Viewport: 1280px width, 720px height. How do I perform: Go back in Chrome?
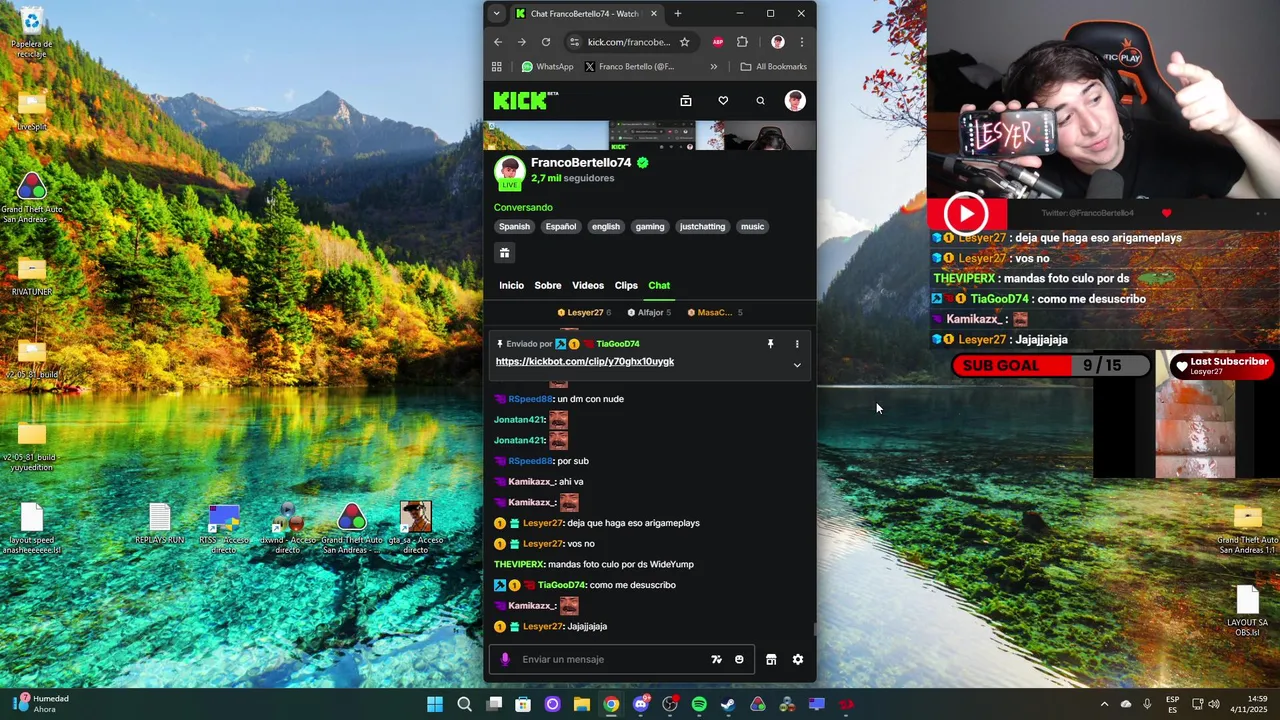(498, 42)
